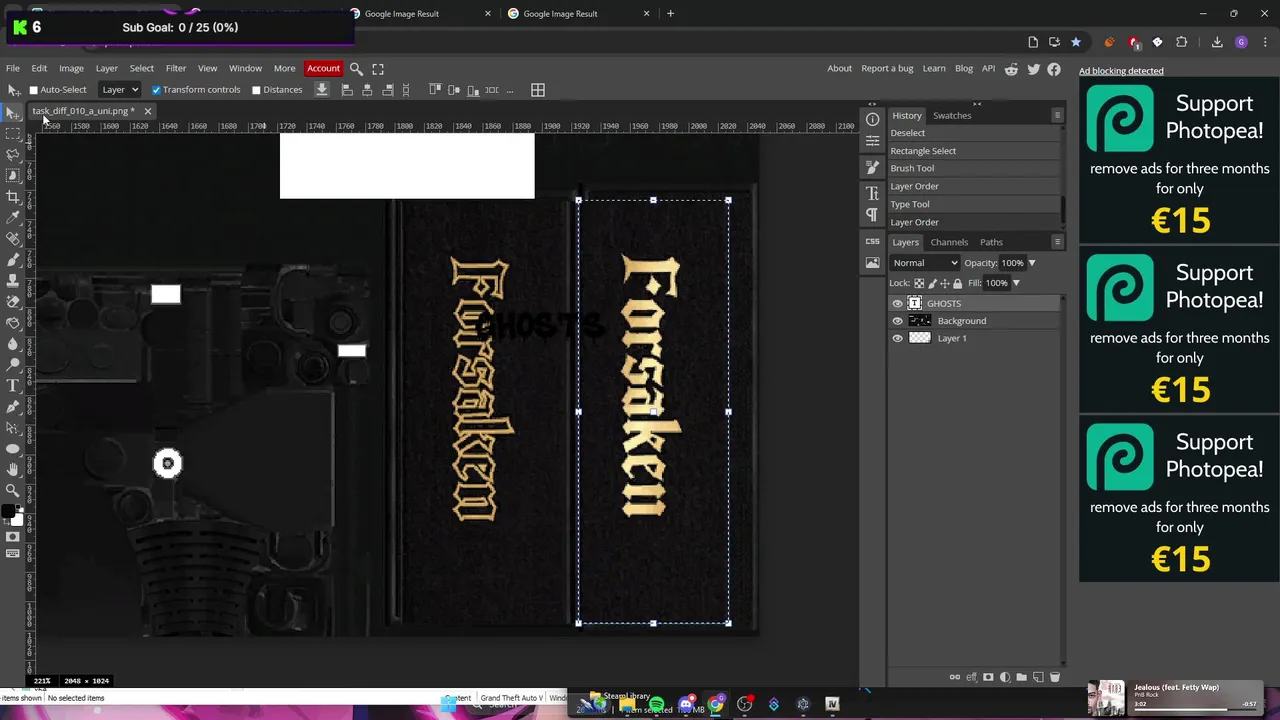Screen dimensions: 1280x720
Task: Open the Fill slider arrow
Action: coord(1015,283)
